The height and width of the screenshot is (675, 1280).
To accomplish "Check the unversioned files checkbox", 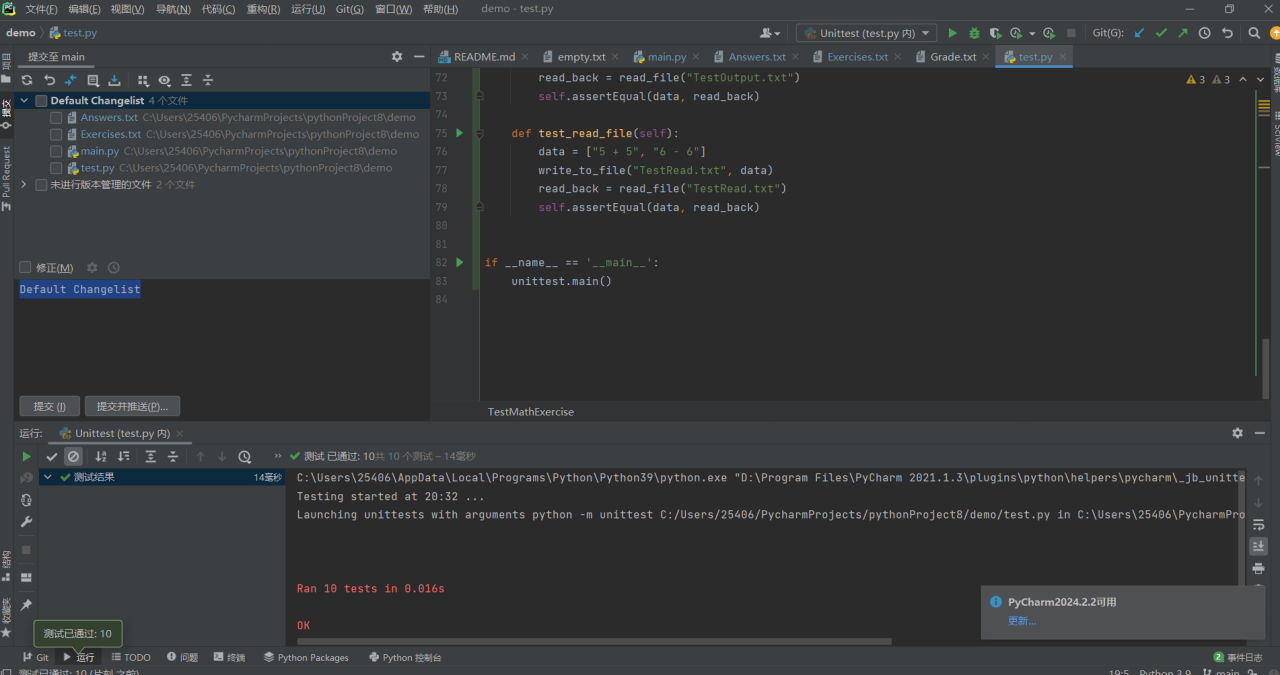I will [41, 185].
